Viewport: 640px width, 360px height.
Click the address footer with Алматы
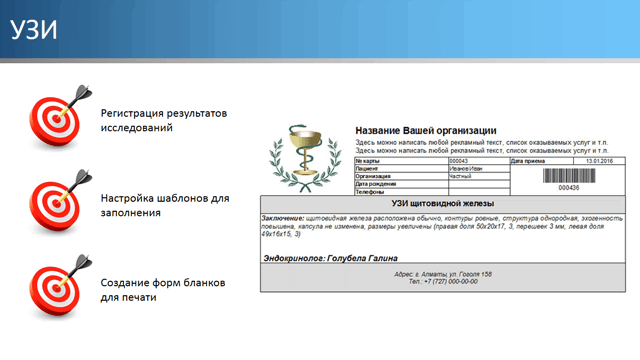443,278
